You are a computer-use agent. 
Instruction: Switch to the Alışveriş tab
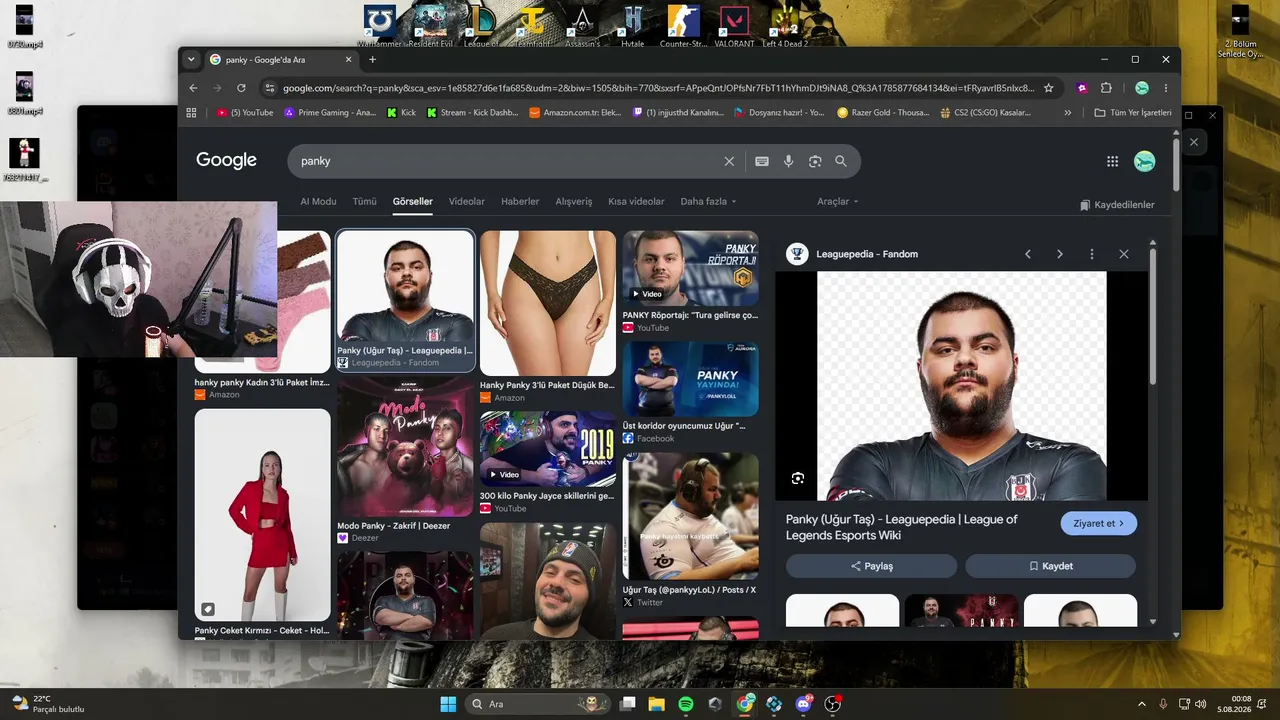click(x=574, y=201)
